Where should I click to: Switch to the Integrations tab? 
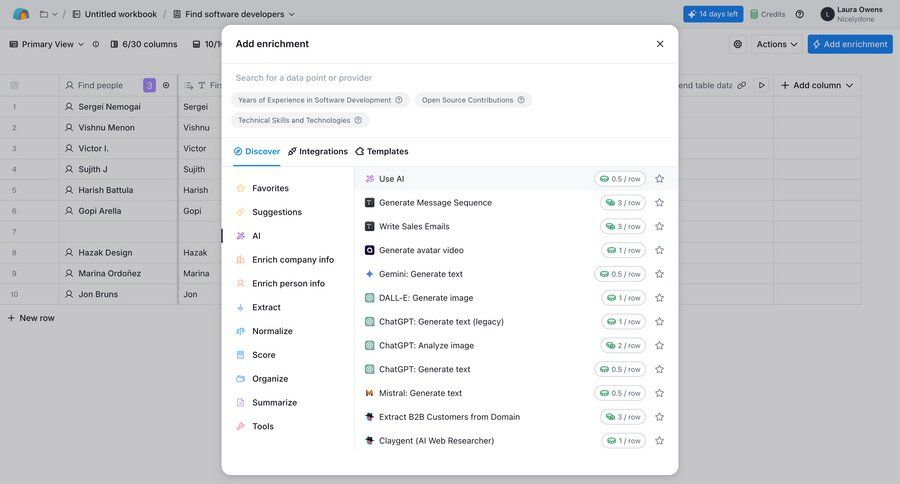318,152
